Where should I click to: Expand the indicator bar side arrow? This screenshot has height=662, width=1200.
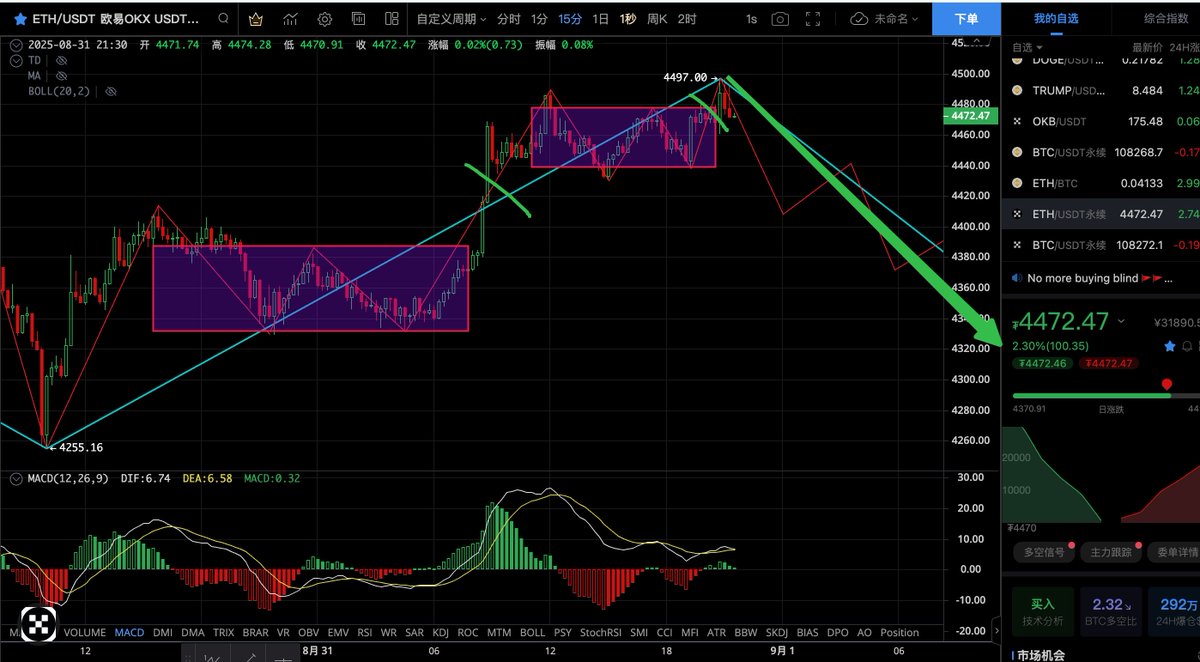995,631
